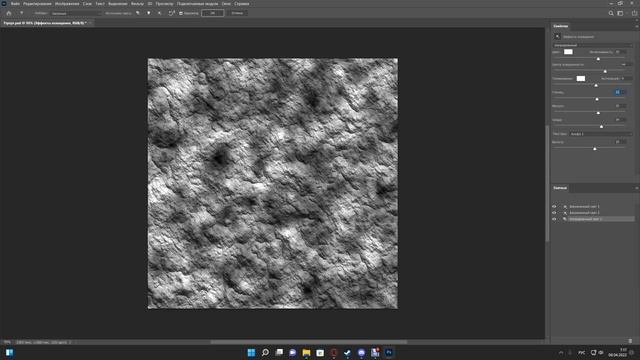This screenshot has width=640, height=360.
Task: Click the hotspot slider handle
Action: tap(605, 71)
